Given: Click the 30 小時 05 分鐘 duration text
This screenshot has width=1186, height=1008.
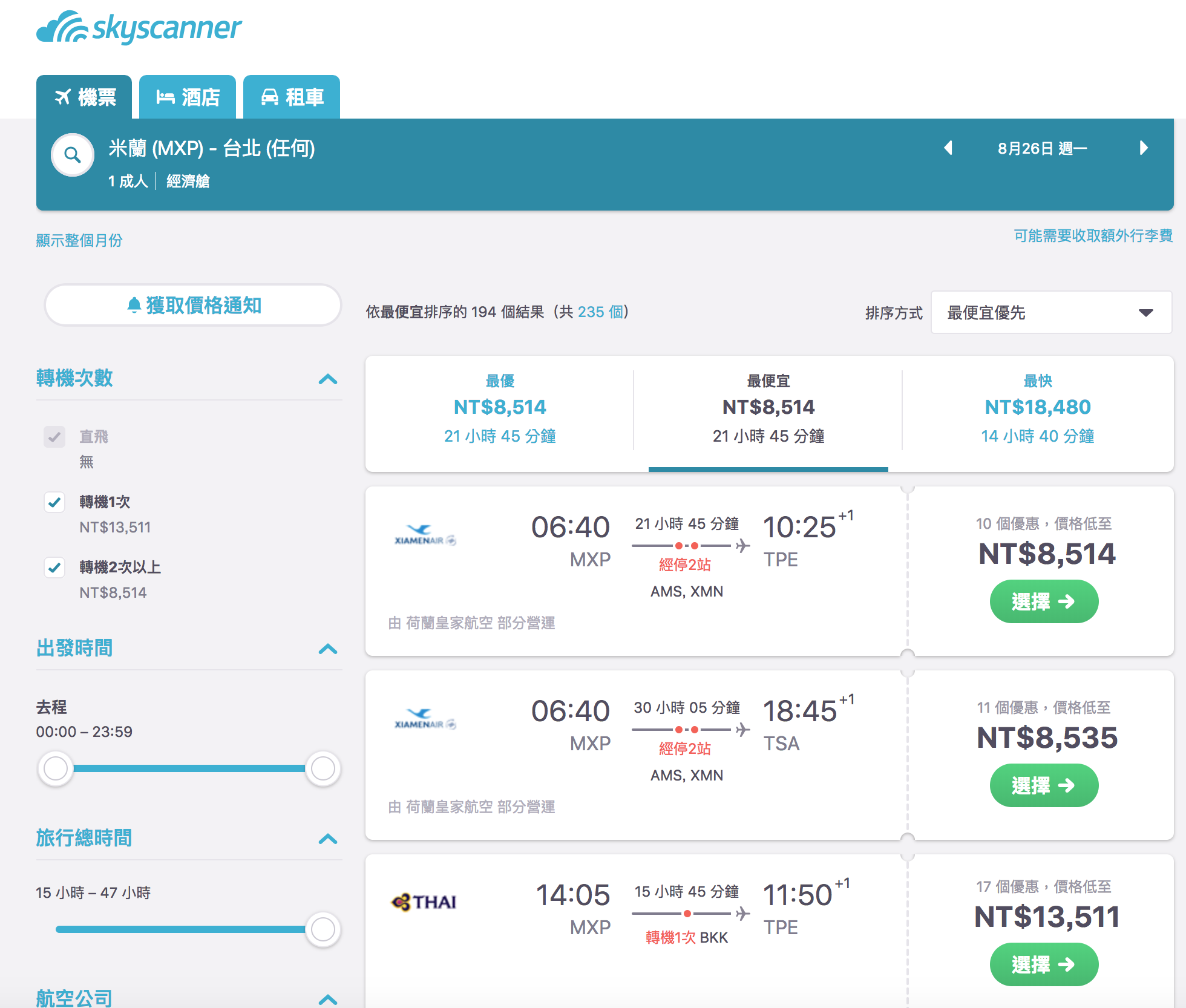Looking at the screenshot, I should [x=687, y=708].
